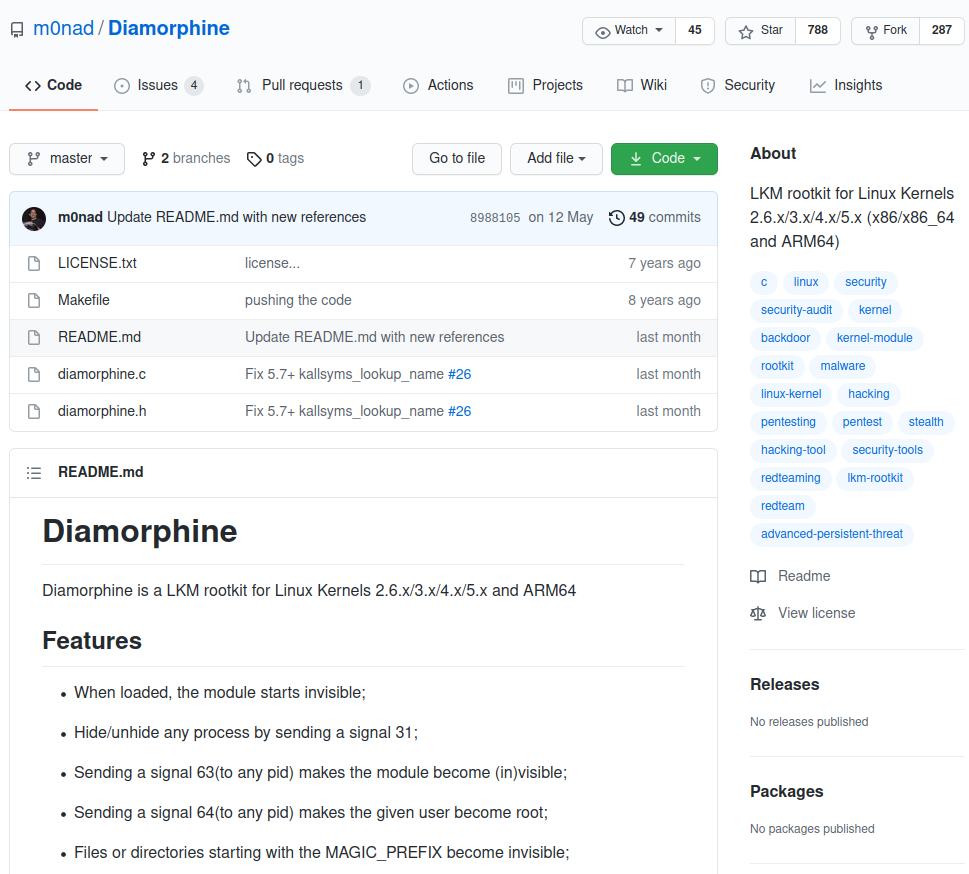Click the 'pushing the code' commit message
Viewport: 969px width, 874px height.
coord(298,300)
